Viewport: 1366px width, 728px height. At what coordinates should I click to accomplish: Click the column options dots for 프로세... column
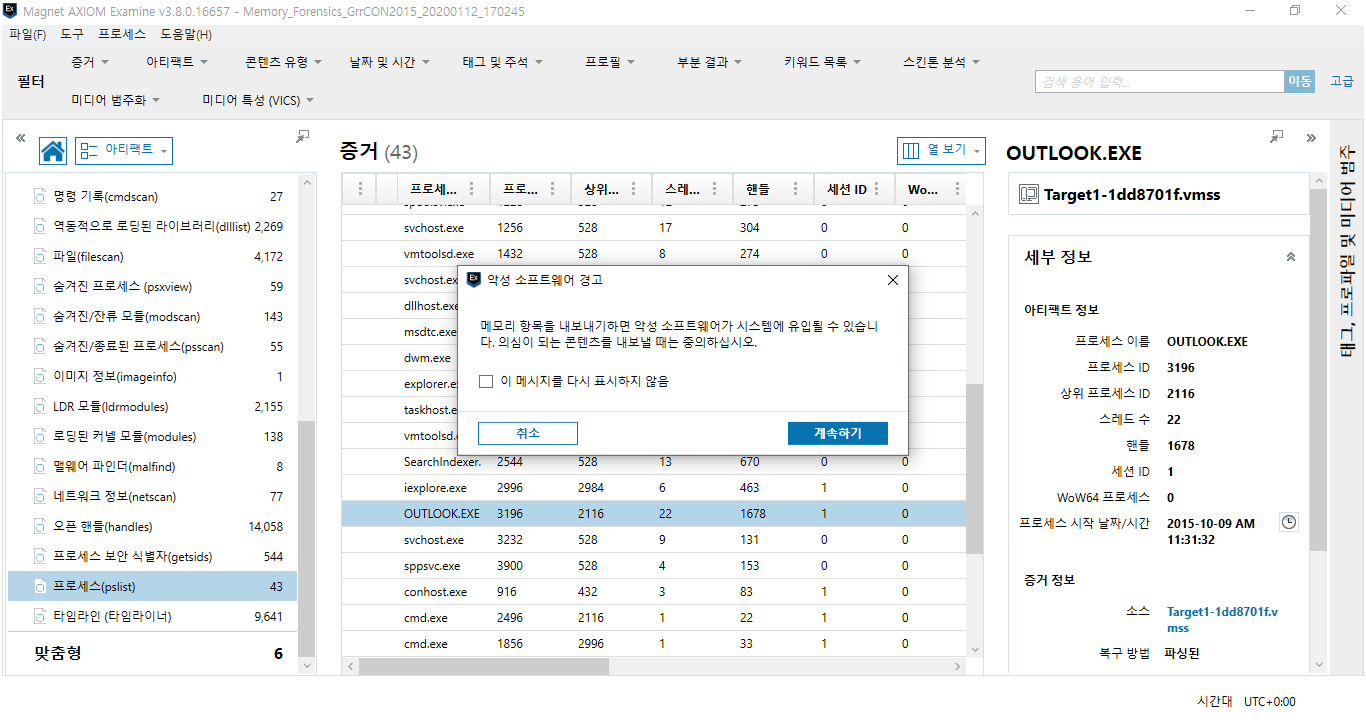coord(471,188)
